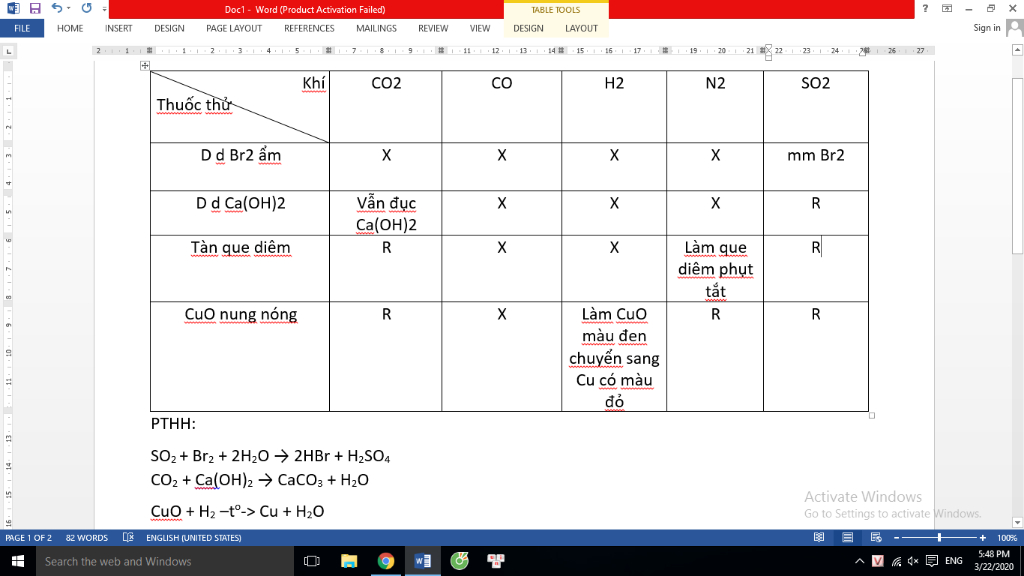Click the ENG input language indicator
Image resolution: width=1024 pixels, height=576 pixels.
click(953, 561)
